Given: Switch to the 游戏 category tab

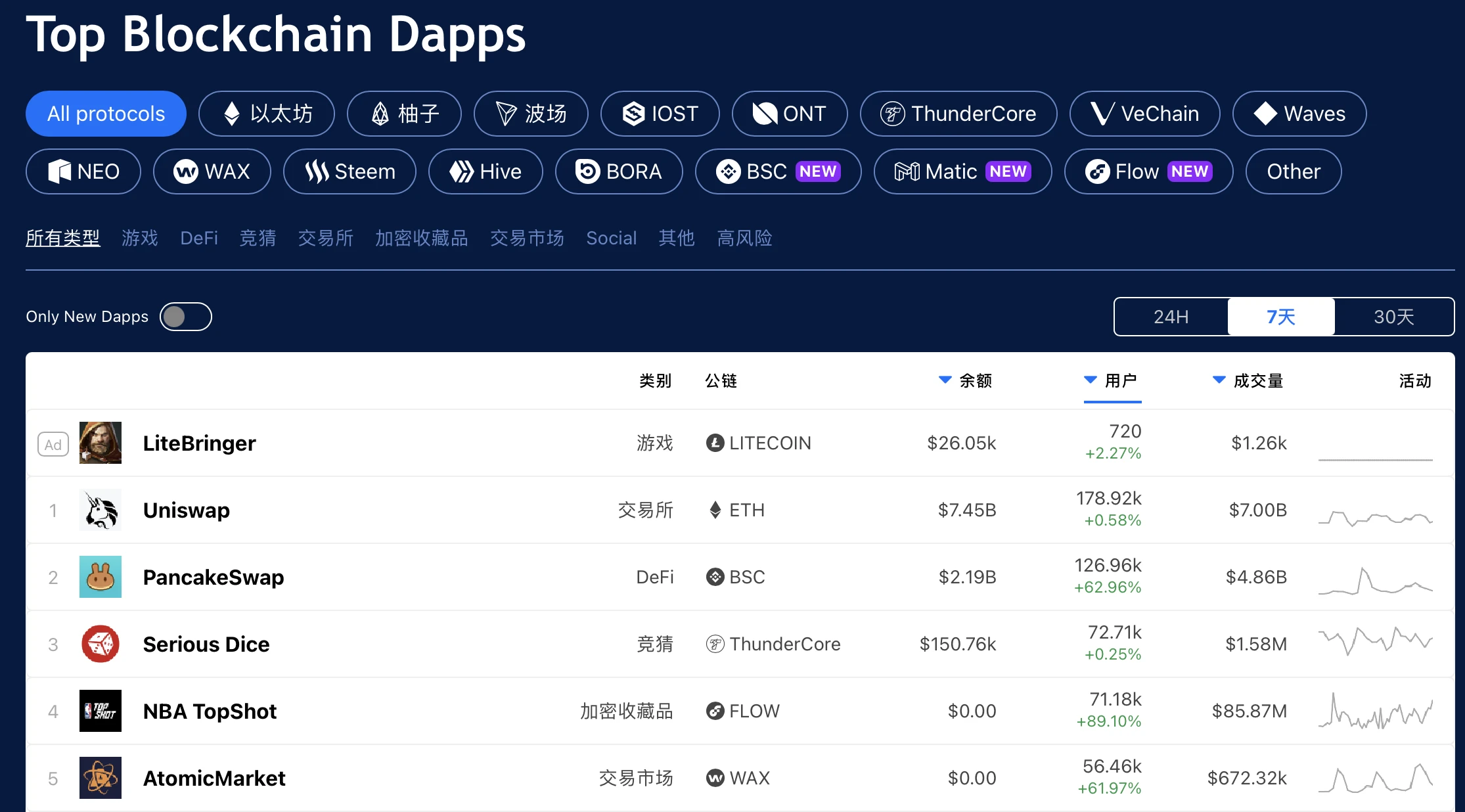Looking at the screenshot, I should pyautogui.click(x=140, y=238).
